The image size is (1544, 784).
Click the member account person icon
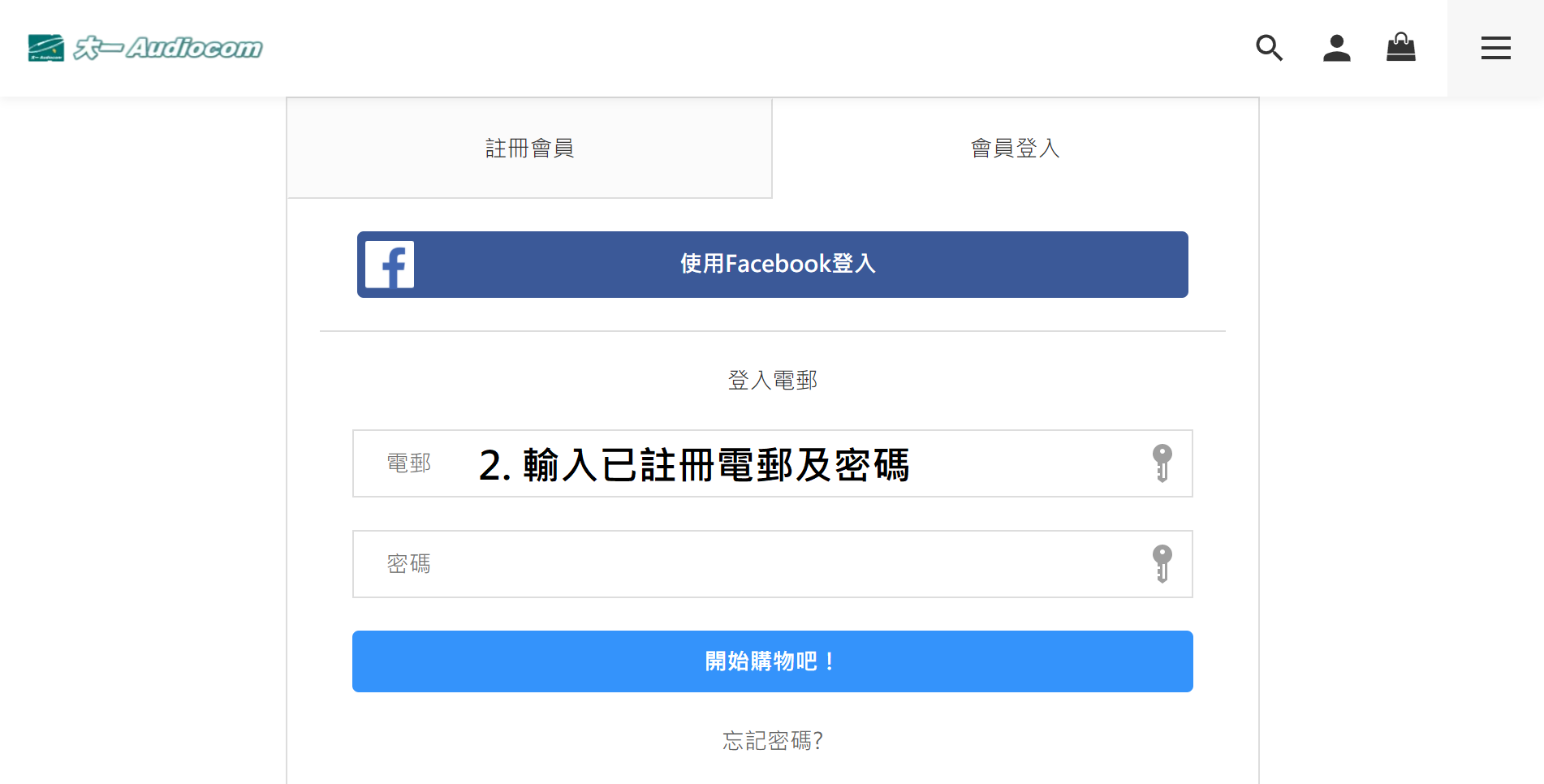coord(1336,48)
